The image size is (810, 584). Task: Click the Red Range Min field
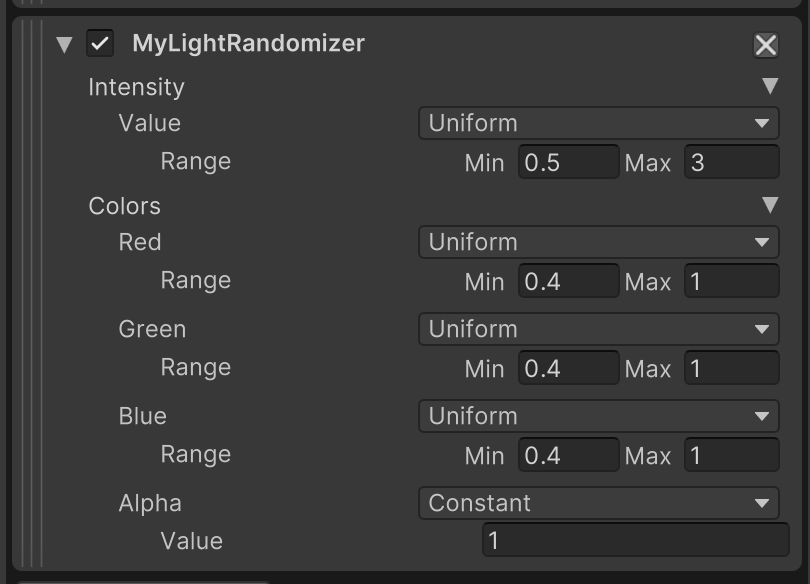tap(568, 282)
